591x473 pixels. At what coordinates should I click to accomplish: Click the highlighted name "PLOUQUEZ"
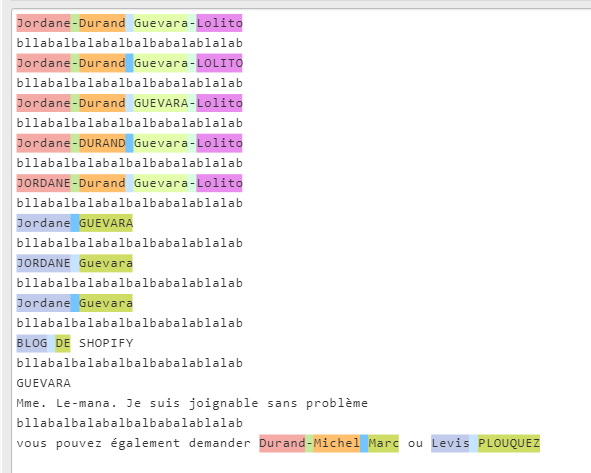pyautogui.click(x=509, y=443)
